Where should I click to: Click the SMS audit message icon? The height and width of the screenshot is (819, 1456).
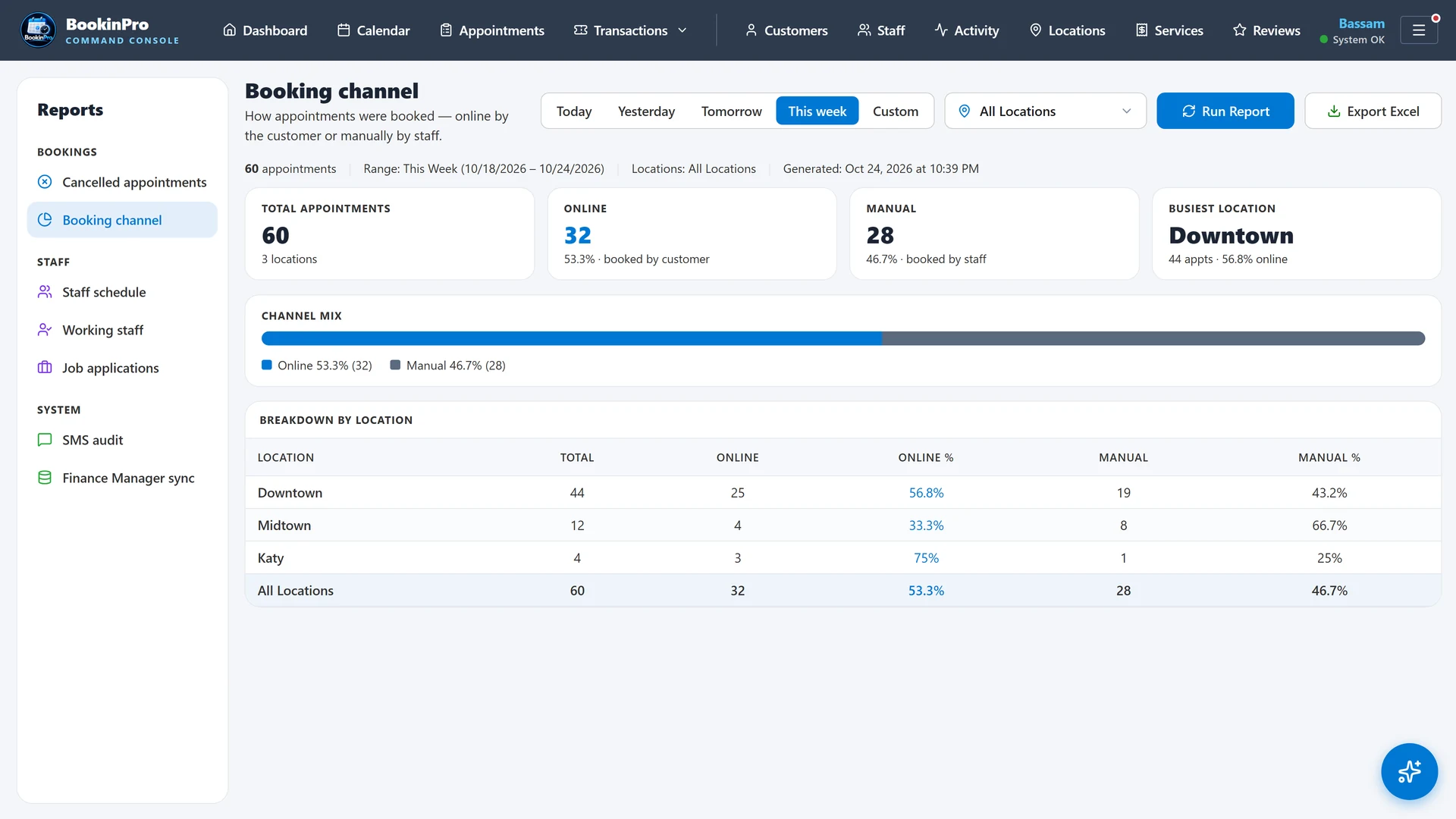click(45, 440)
